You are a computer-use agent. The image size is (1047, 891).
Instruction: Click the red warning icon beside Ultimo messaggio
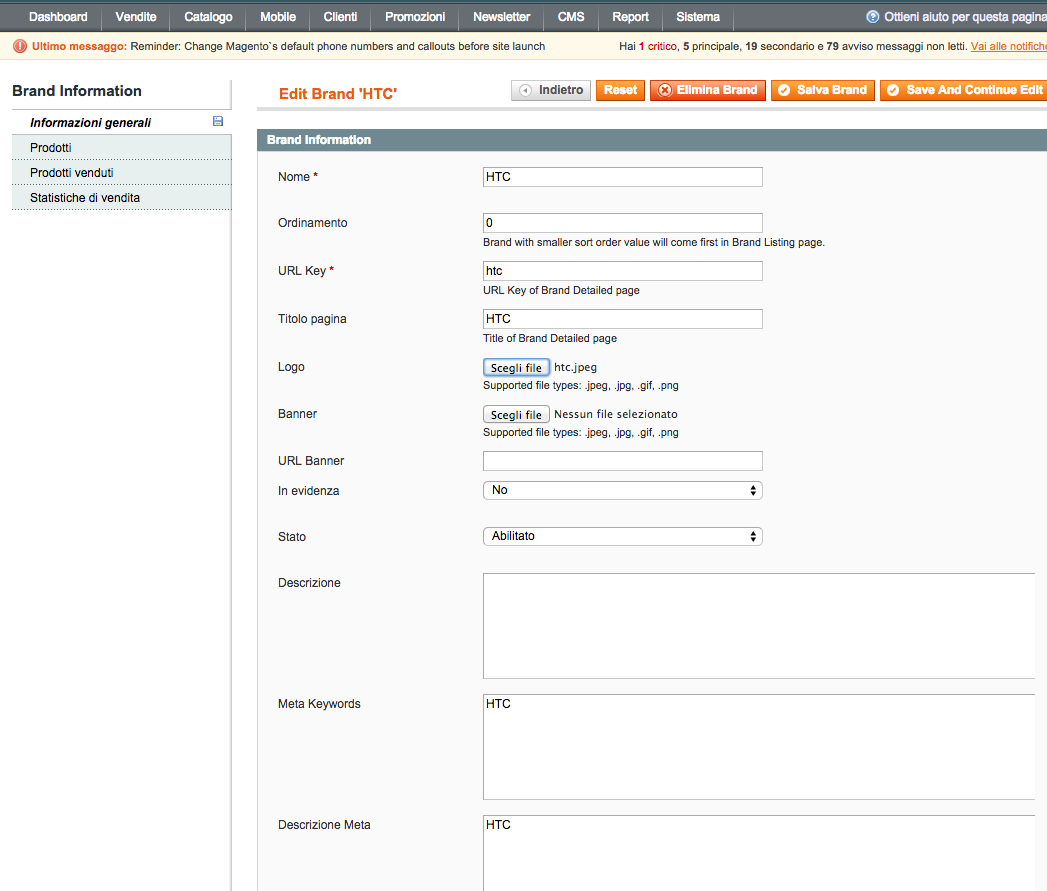pos(20,46)
